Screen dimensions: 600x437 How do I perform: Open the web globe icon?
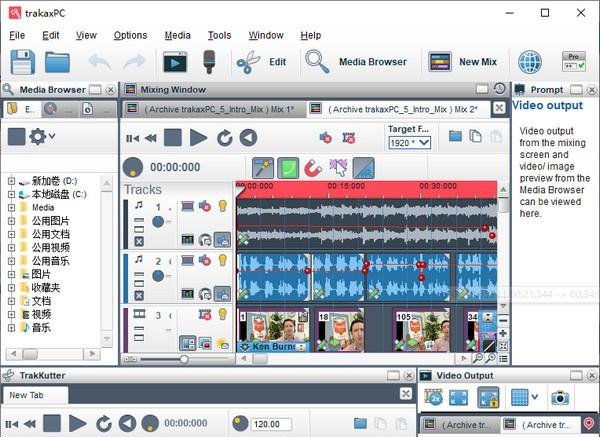[x=530, y=62]
